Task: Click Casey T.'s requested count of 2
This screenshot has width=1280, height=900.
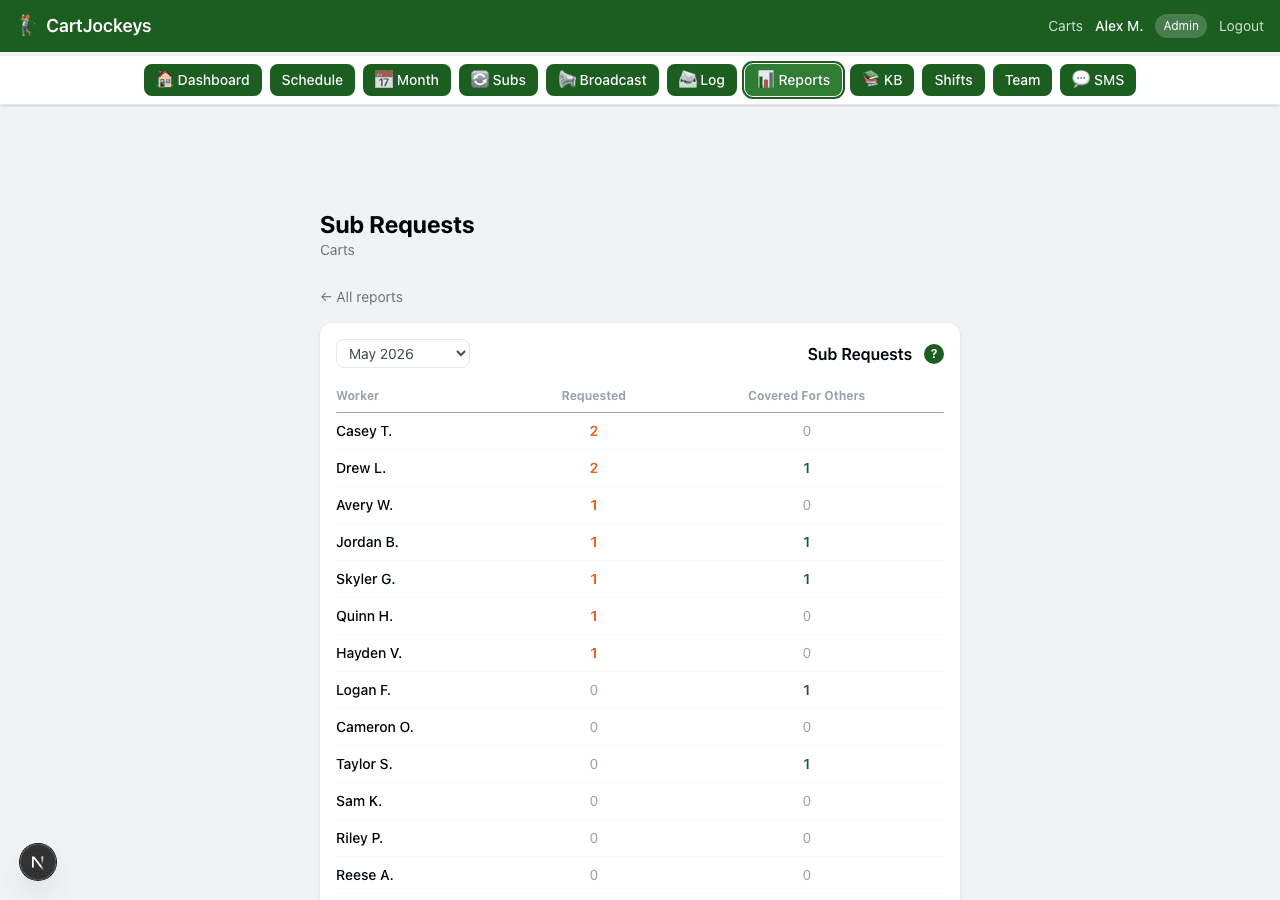Action: coord(594,431)
